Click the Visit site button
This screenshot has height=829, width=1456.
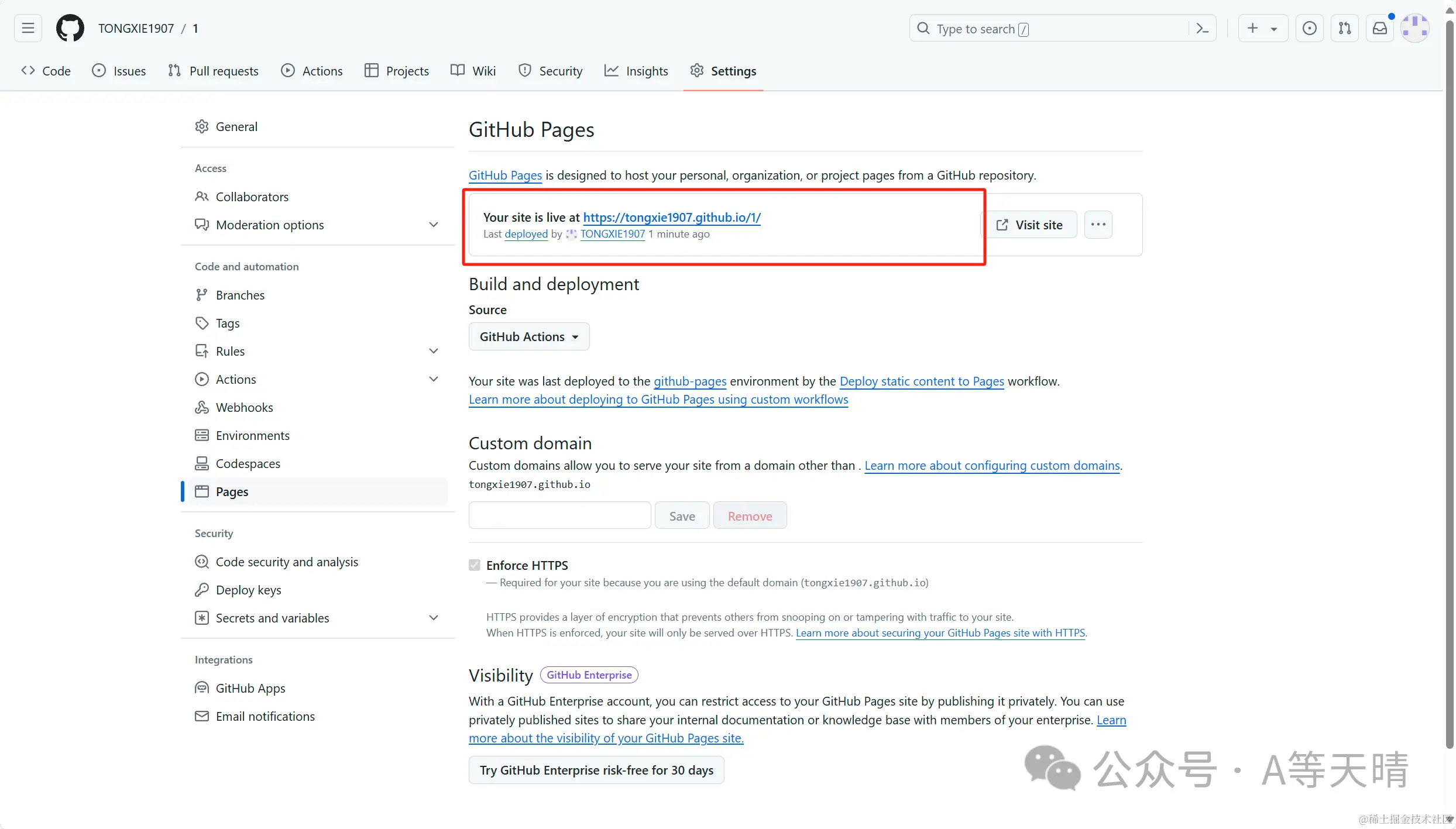[x=1029, y=225]
